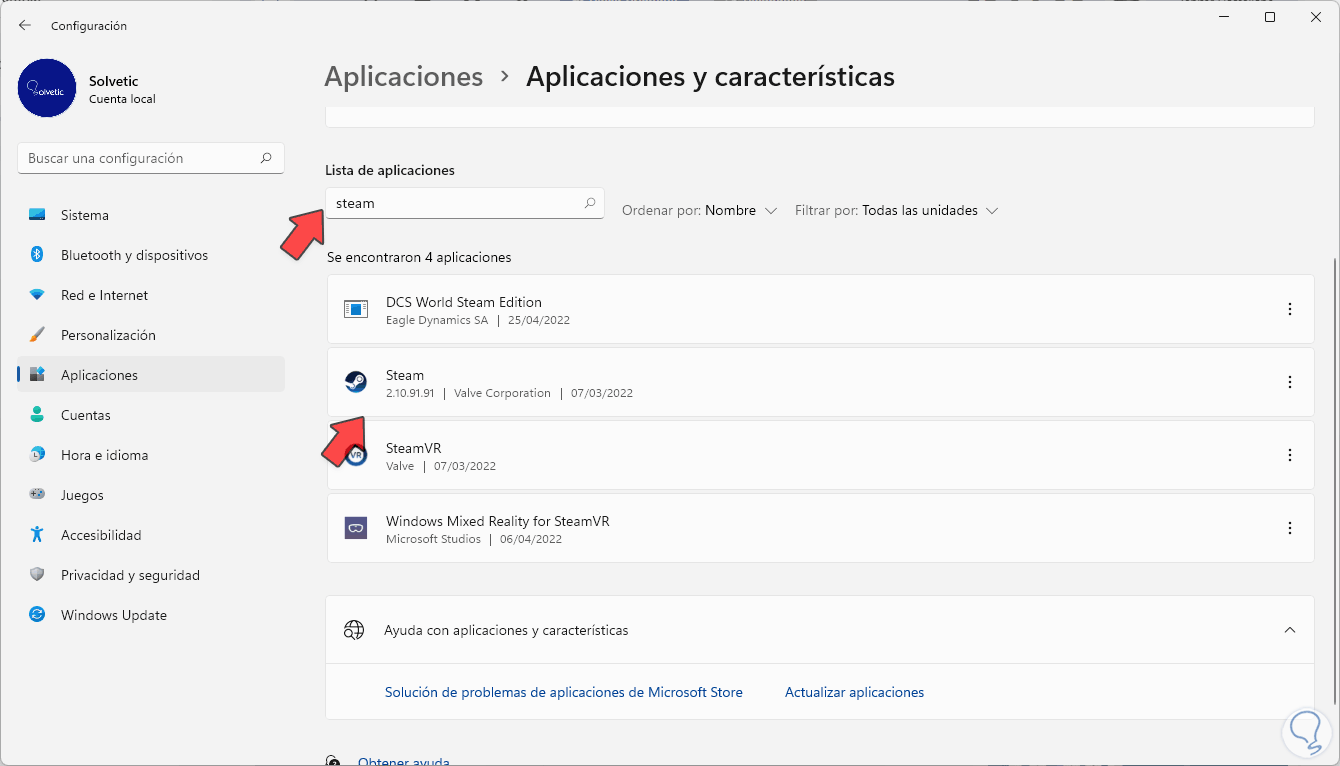This screenshot has width=1340, height=766.
Task: Click the Bluetooth icon in sidebar
Action: pos(37,255)
